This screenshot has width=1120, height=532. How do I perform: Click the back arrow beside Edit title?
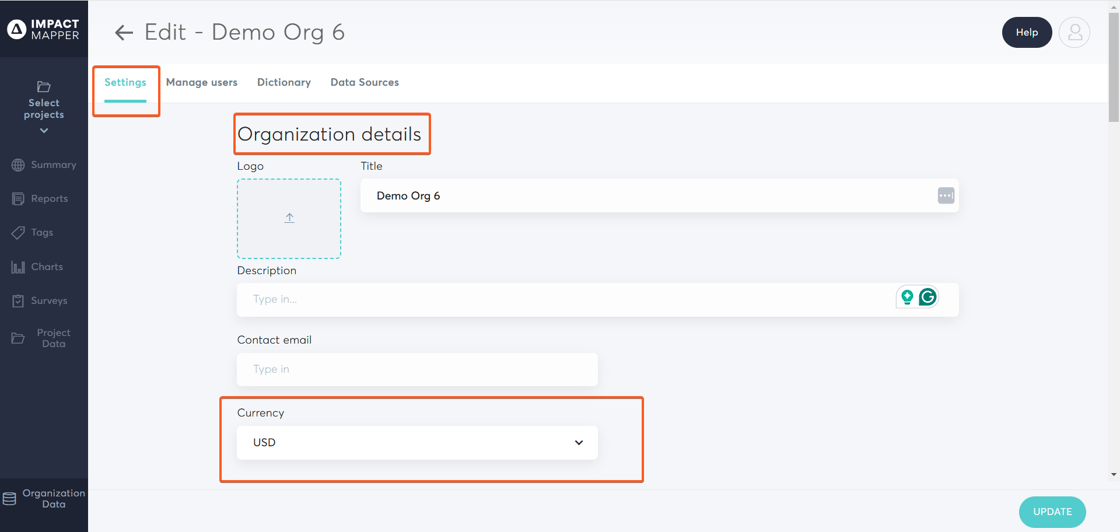click(123, 33)
